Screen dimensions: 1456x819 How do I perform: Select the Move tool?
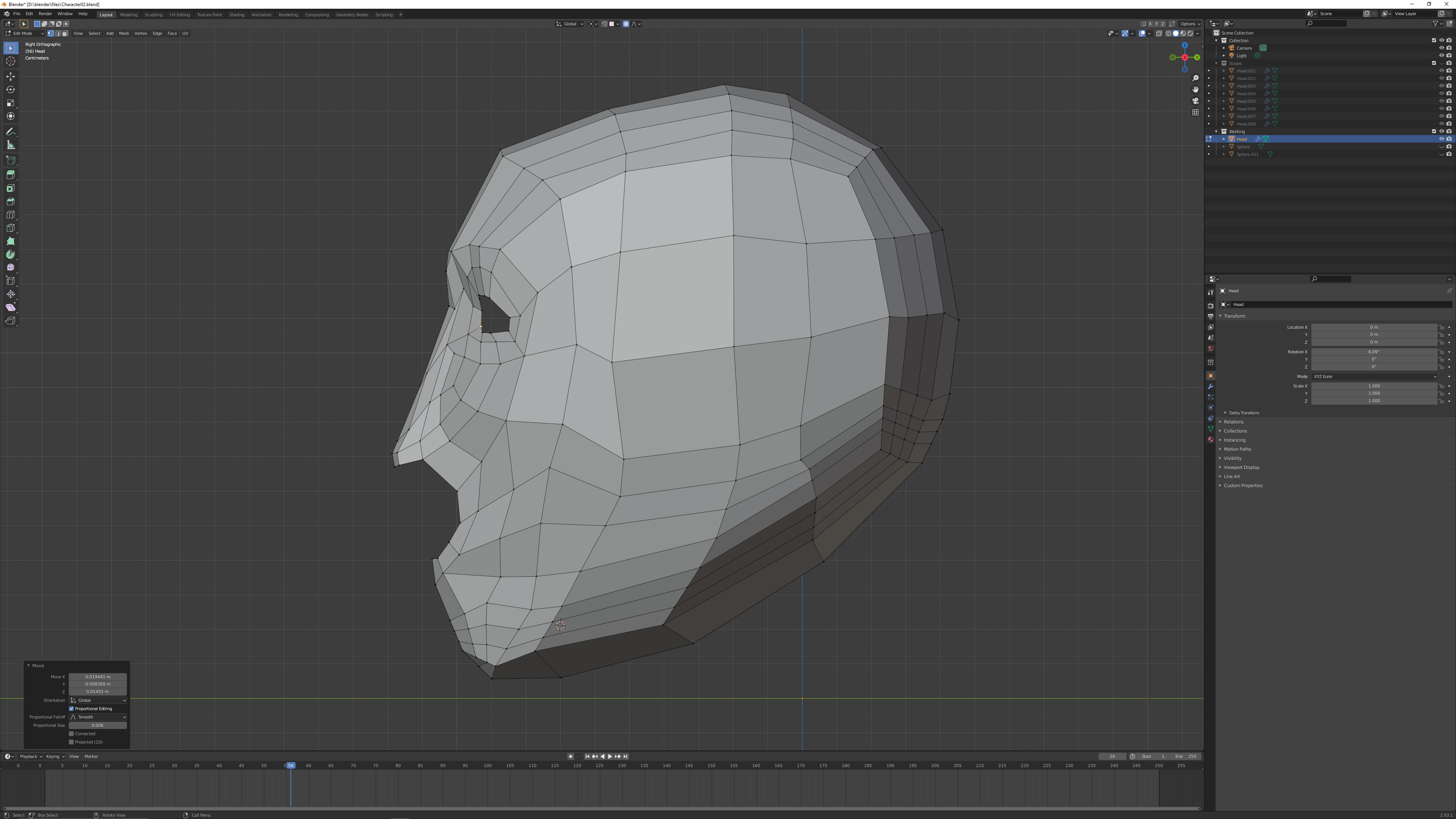tap(11, 76)
